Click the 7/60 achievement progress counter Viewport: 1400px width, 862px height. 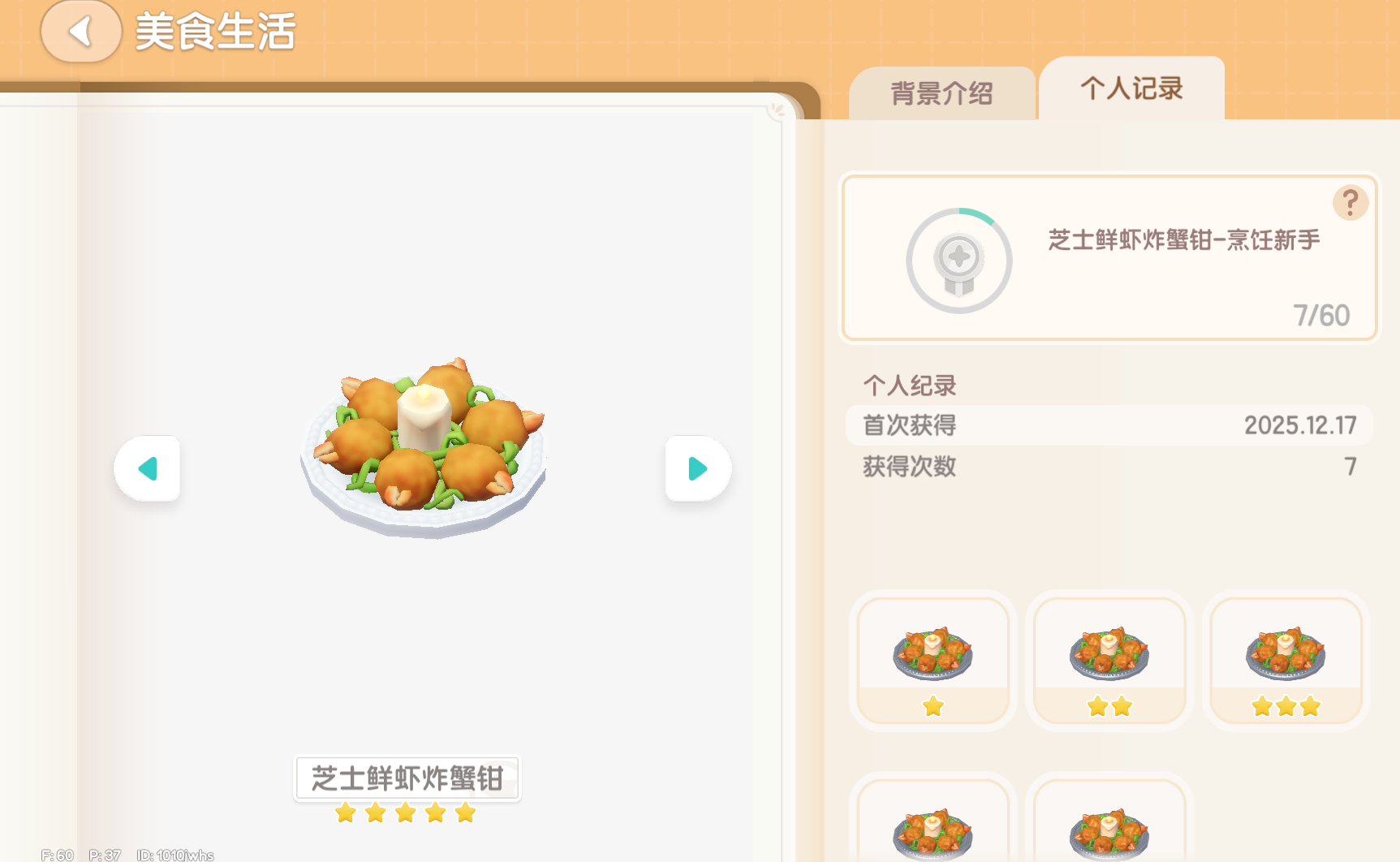click(1321, 315)
